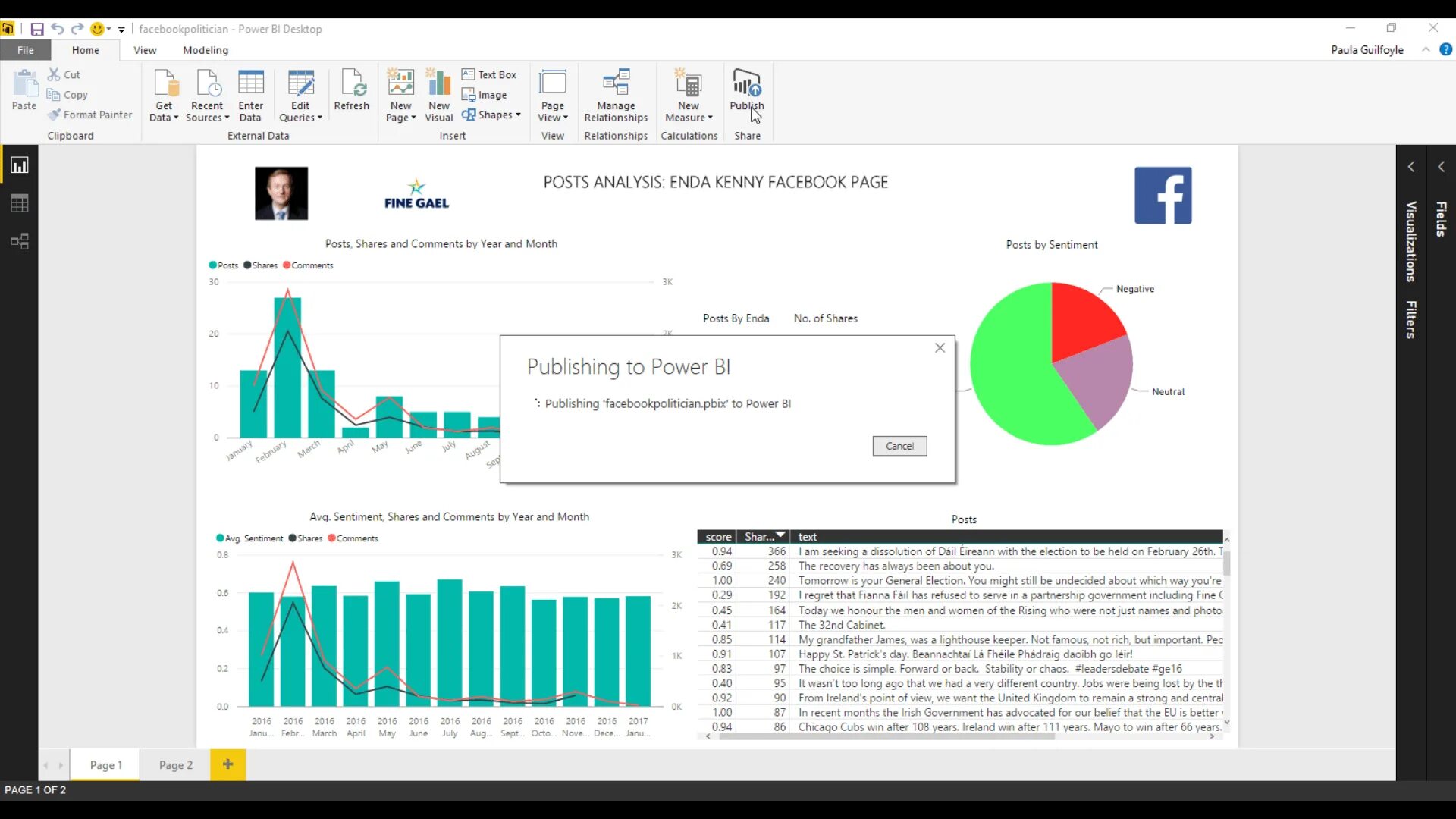Insert an Image
The image size is (1456, 819).
click(x=484, y=95)
